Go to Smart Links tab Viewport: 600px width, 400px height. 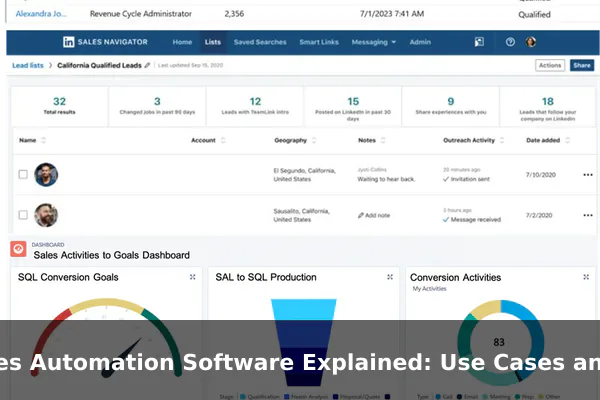(x=319, y=42)
